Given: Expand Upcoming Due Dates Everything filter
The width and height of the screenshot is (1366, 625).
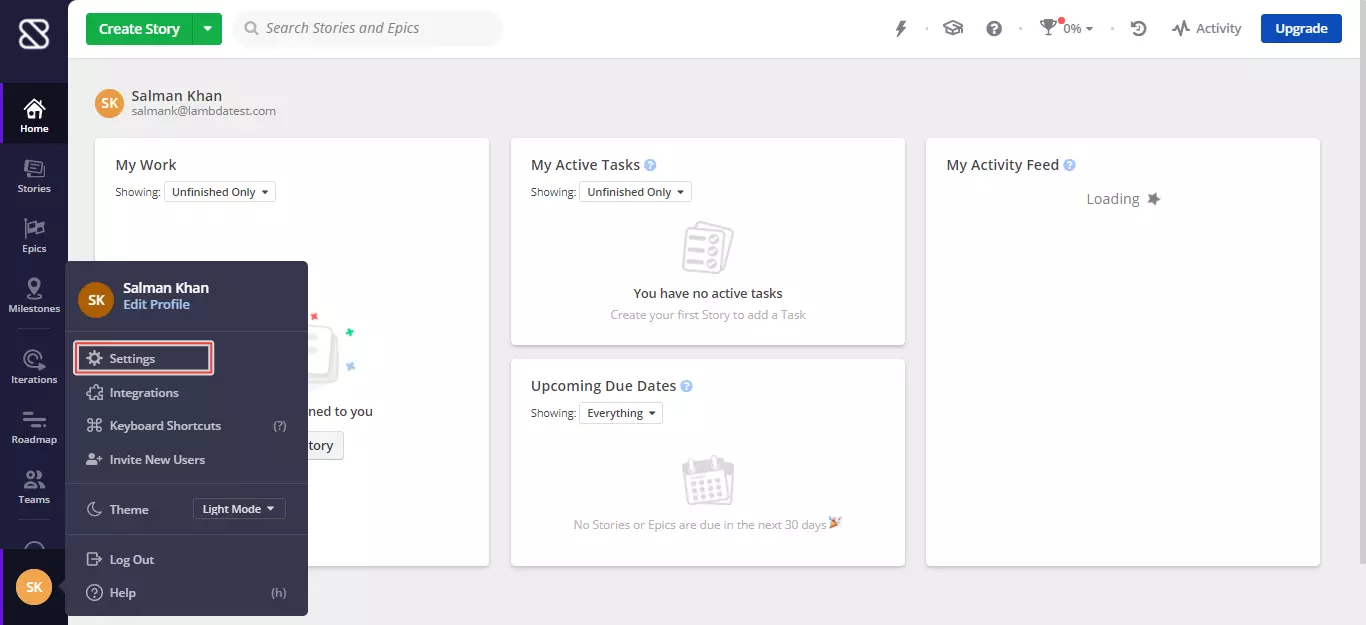Looking at the screenshot, I should pyautogui.click(x=621, y=413).
